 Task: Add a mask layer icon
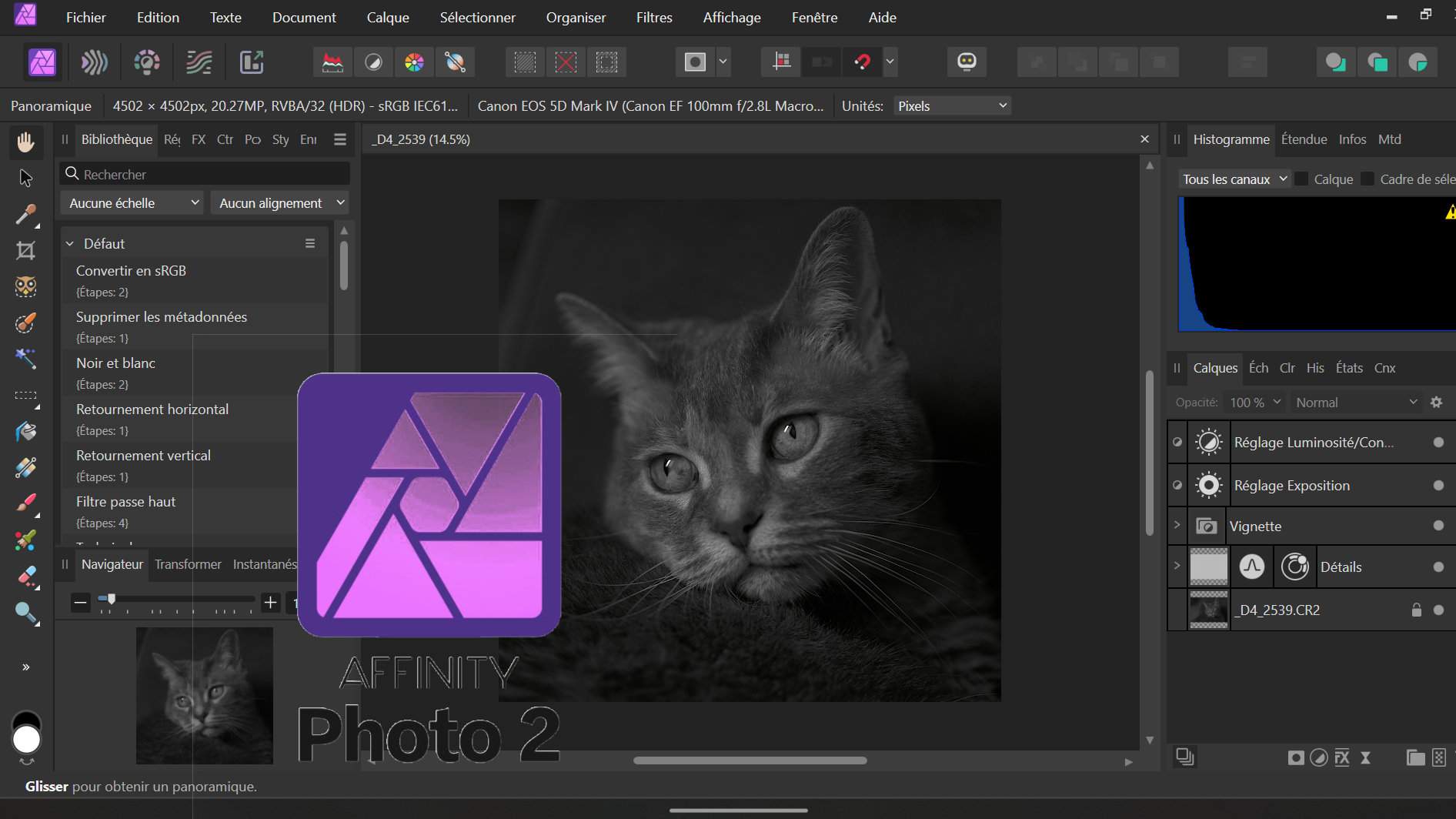1296,758
